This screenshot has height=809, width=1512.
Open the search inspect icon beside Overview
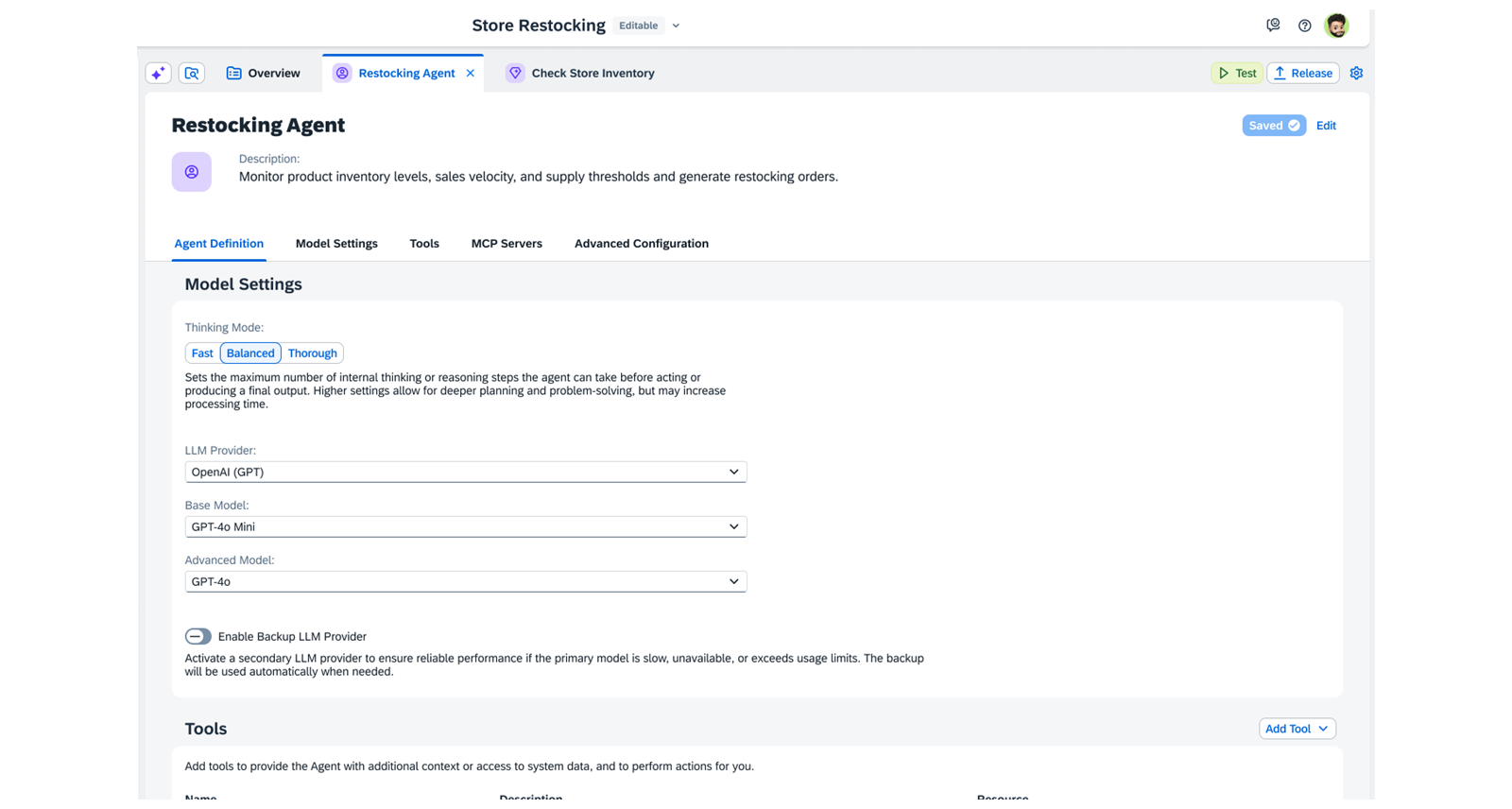click(x=192, y=73)
